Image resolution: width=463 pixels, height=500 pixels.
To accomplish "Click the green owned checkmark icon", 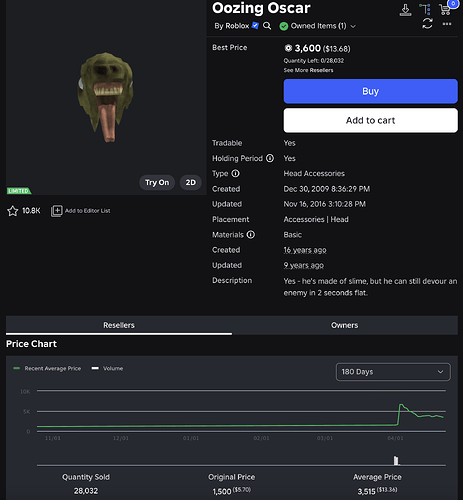I will (284, 26).
